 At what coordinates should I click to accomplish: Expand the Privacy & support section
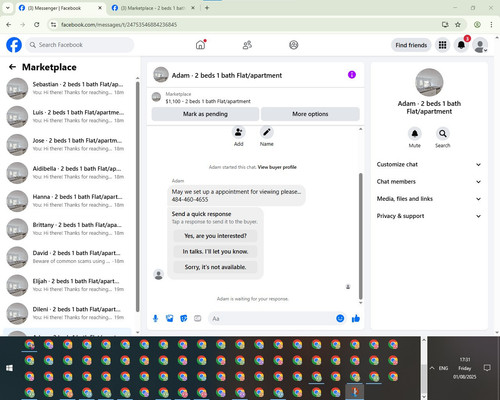pyautogui.click(x=429, y=216)
